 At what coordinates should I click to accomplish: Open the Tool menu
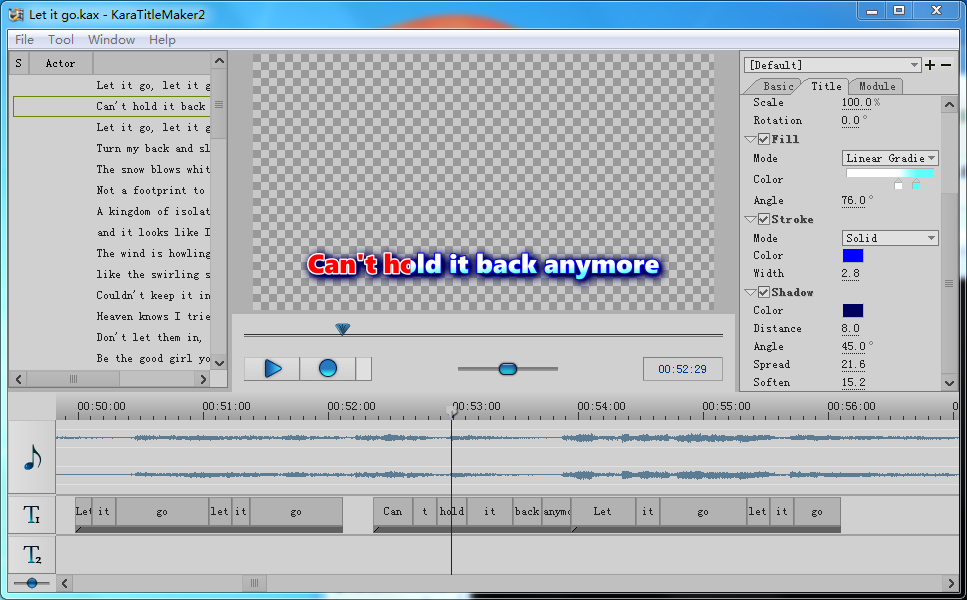click(x=60, y=39)
